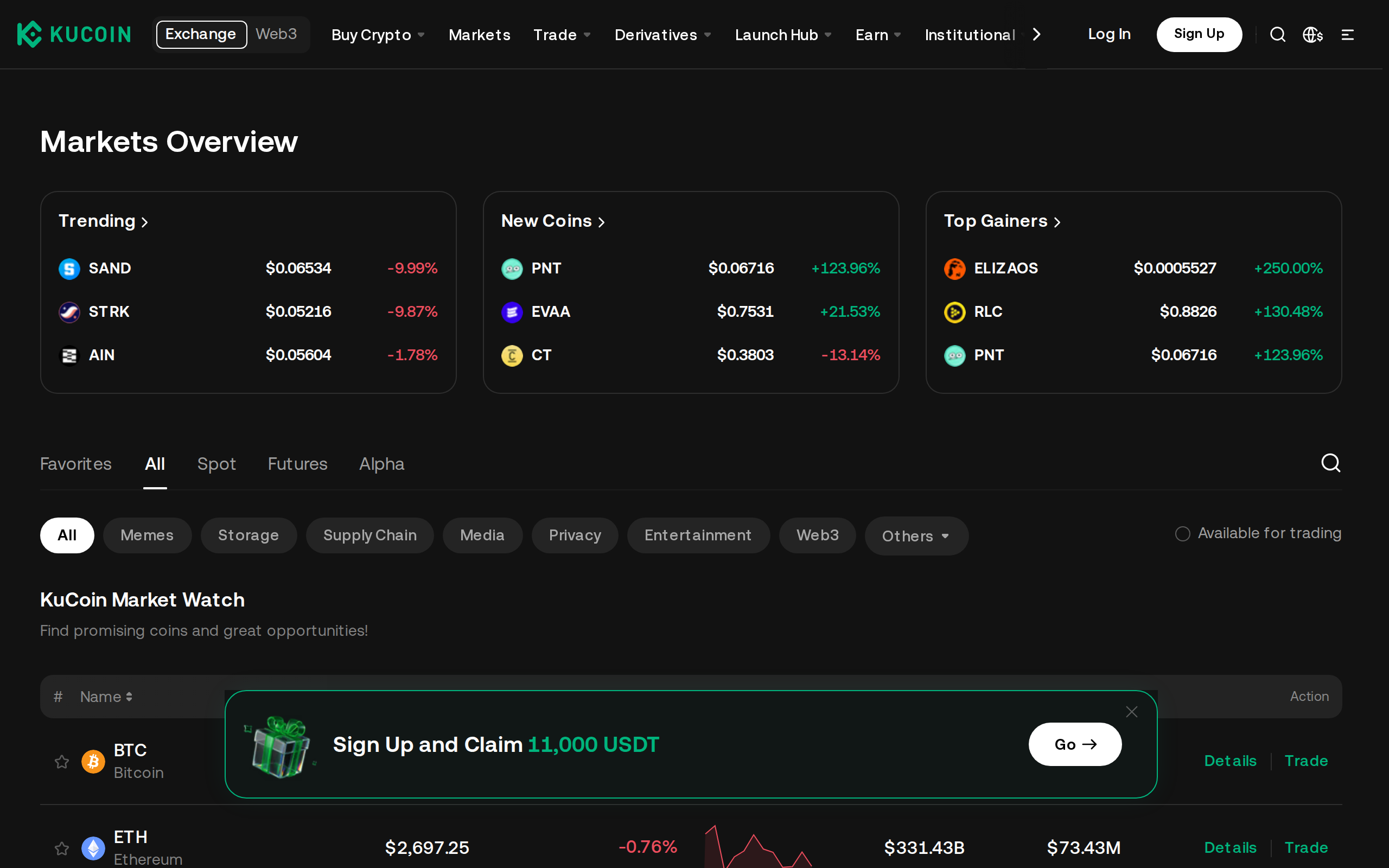Image resolution: width=1389 pixels, height=868 pixels.
Task: Click the CT coin icon
Action: point(512,356)
